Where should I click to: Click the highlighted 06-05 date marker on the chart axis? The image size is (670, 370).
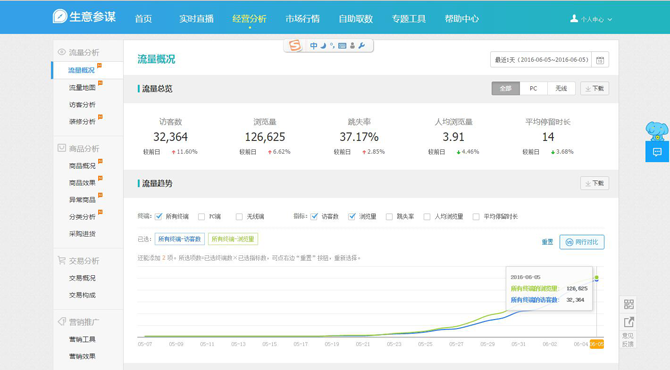[597, 344]
